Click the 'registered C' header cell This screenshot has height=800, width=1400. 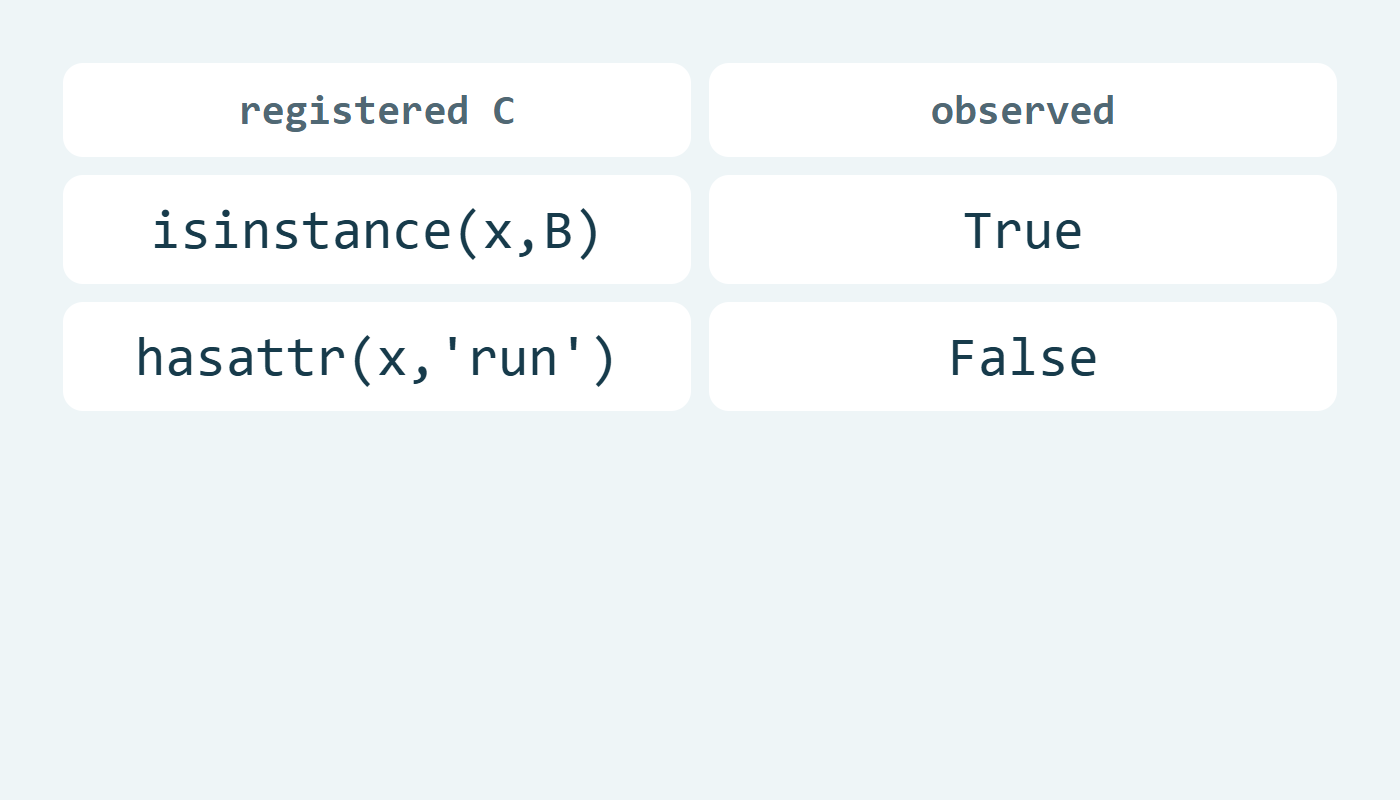(377, 110)
